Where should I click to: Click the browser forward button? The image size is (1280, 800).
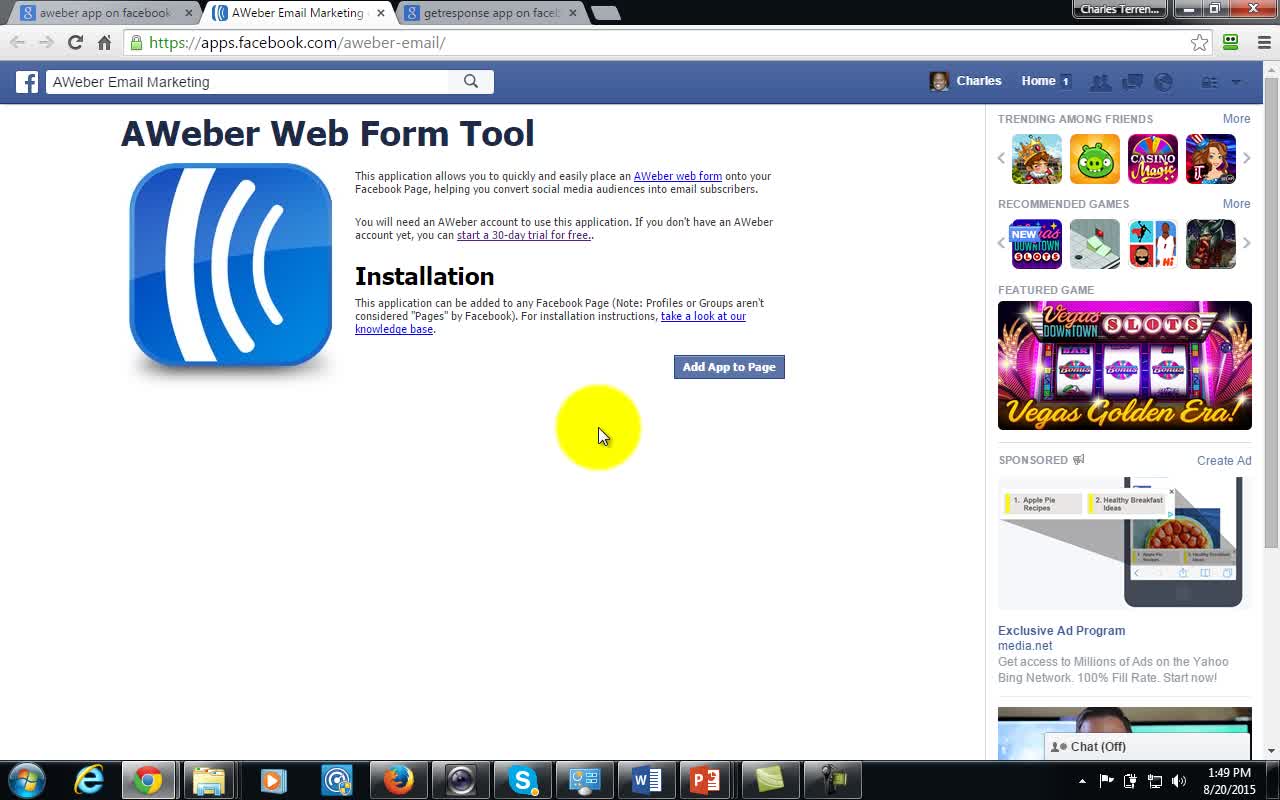click(x=46, y=42)
